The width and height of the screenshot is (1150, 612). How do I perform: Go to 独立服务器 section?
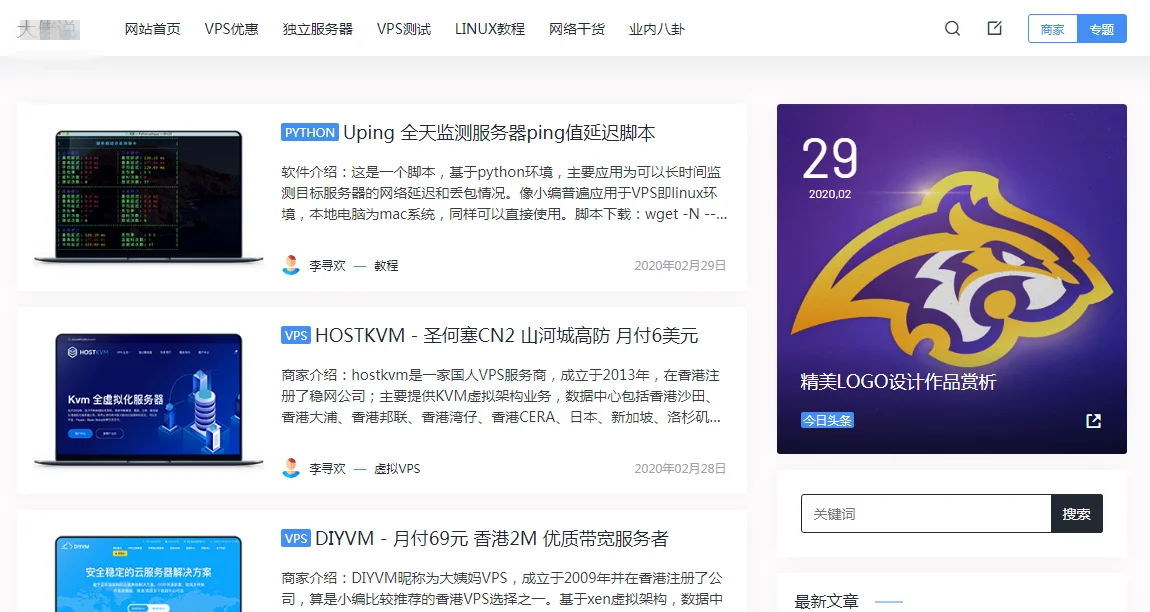tap(318, 29)
